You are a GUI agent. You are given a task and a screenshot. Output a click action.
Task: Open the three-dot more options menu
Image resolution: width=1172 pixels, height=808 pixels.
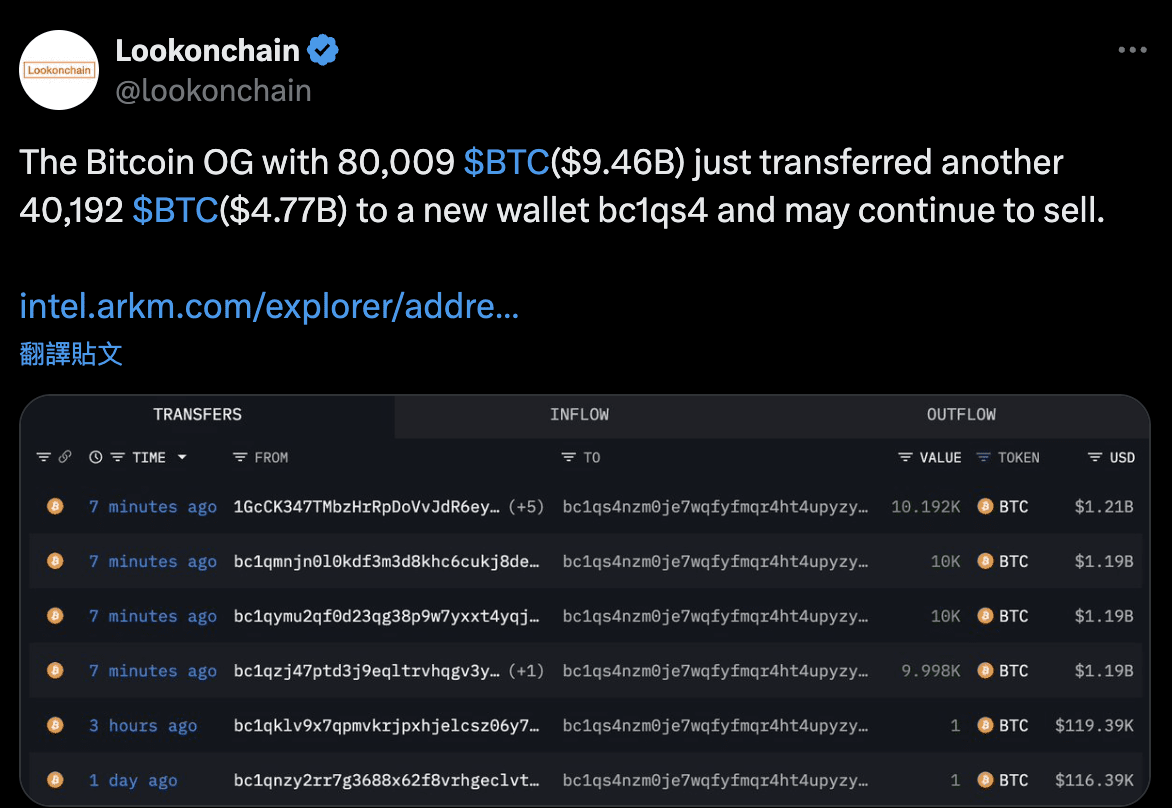coord(1132,49)
